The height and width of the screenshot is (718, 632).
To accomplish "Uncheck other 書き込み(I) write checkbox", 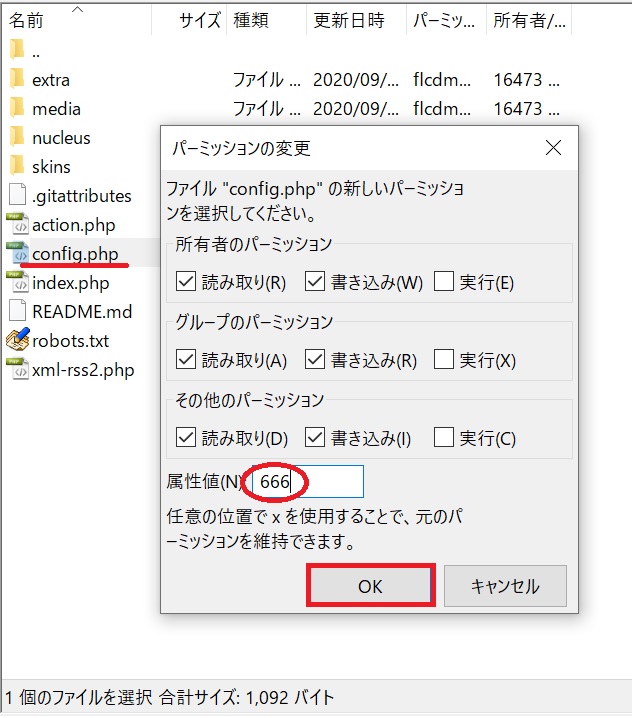I will (x=315, y=437).
